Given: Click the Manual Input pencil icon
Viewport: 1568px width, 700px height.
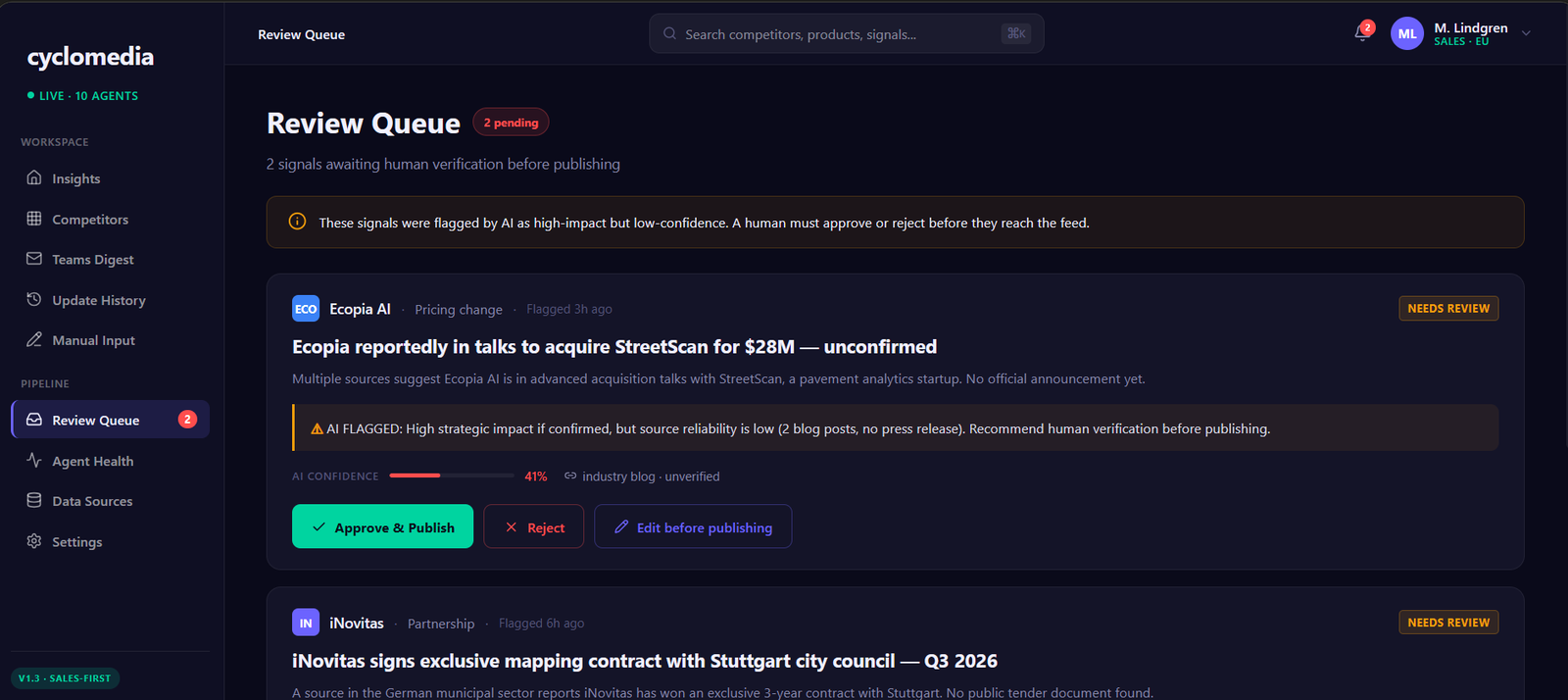Looking at the screenshot, I should click(x=34, y=339).
